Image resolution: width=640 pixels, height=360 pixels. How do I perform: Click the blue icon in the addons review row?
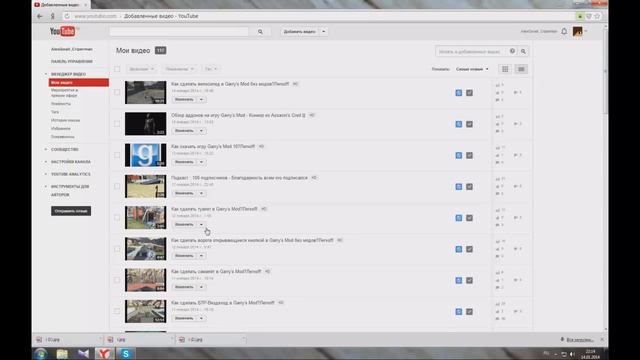pos(459,124)
